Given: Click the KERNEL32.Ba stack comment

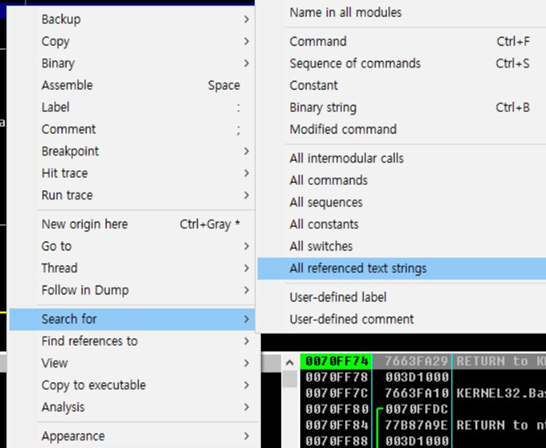Looking at the screenshot, I should pyautogui.click(x=501, y=393).
